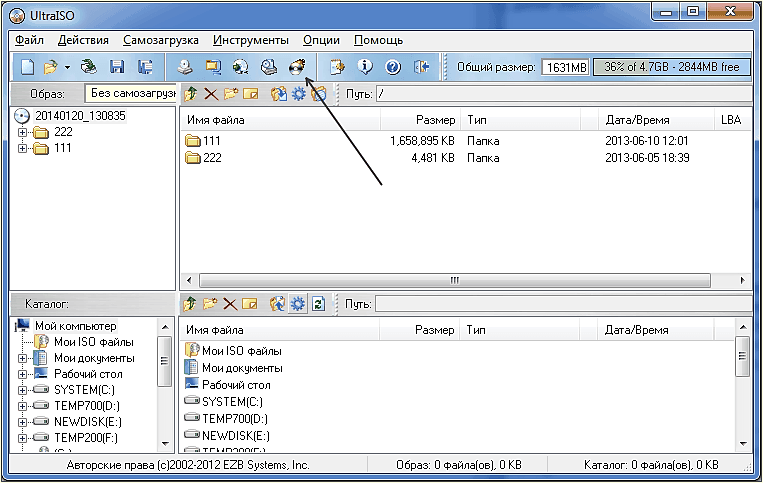Sort image list by 'Размер' column

click(420, 120)
